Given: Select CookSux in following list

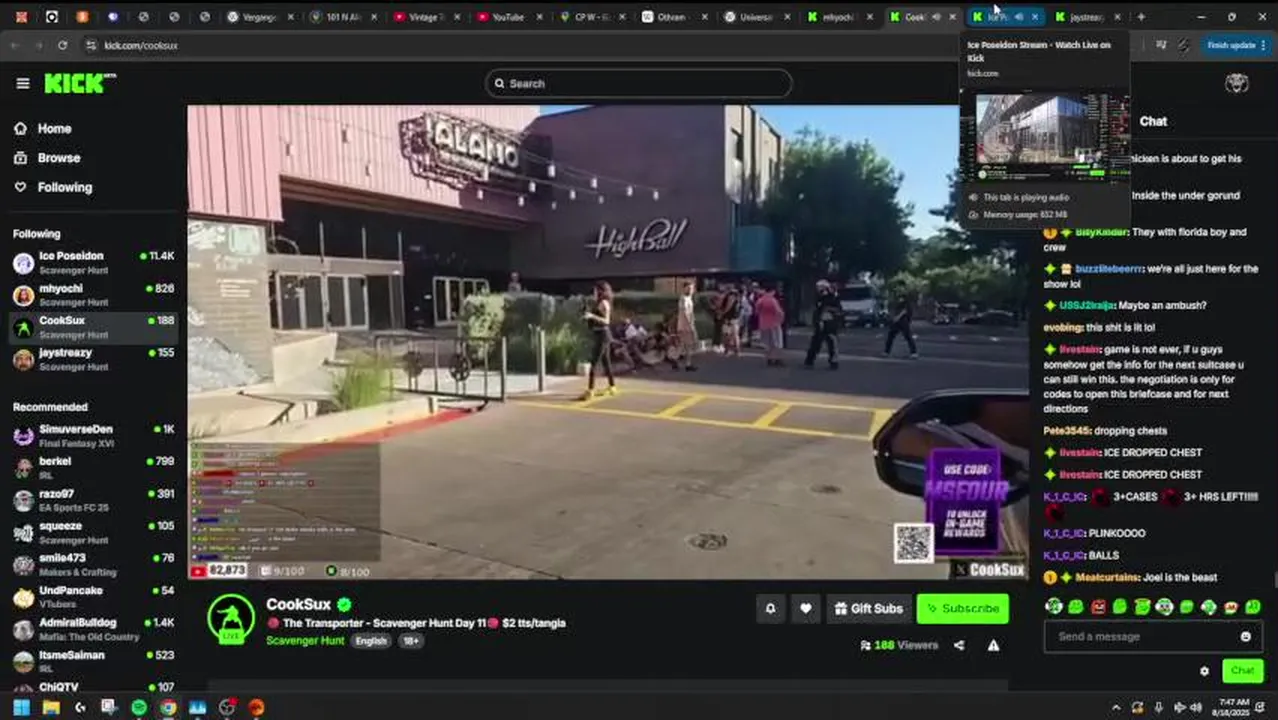Looking at the screenshot, I should [x=94, y=327].
